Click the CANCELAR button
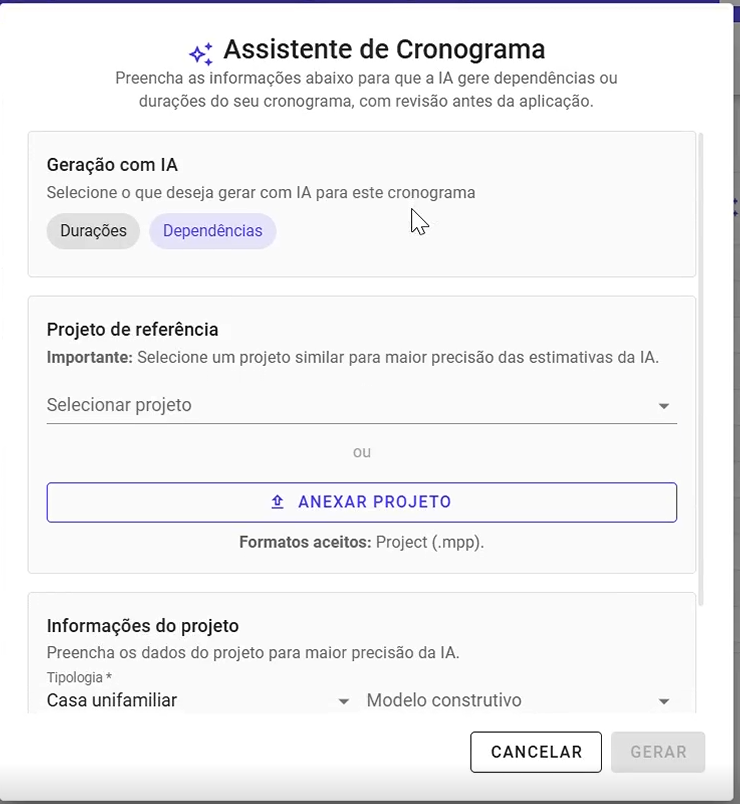 (x=536, y=752)
